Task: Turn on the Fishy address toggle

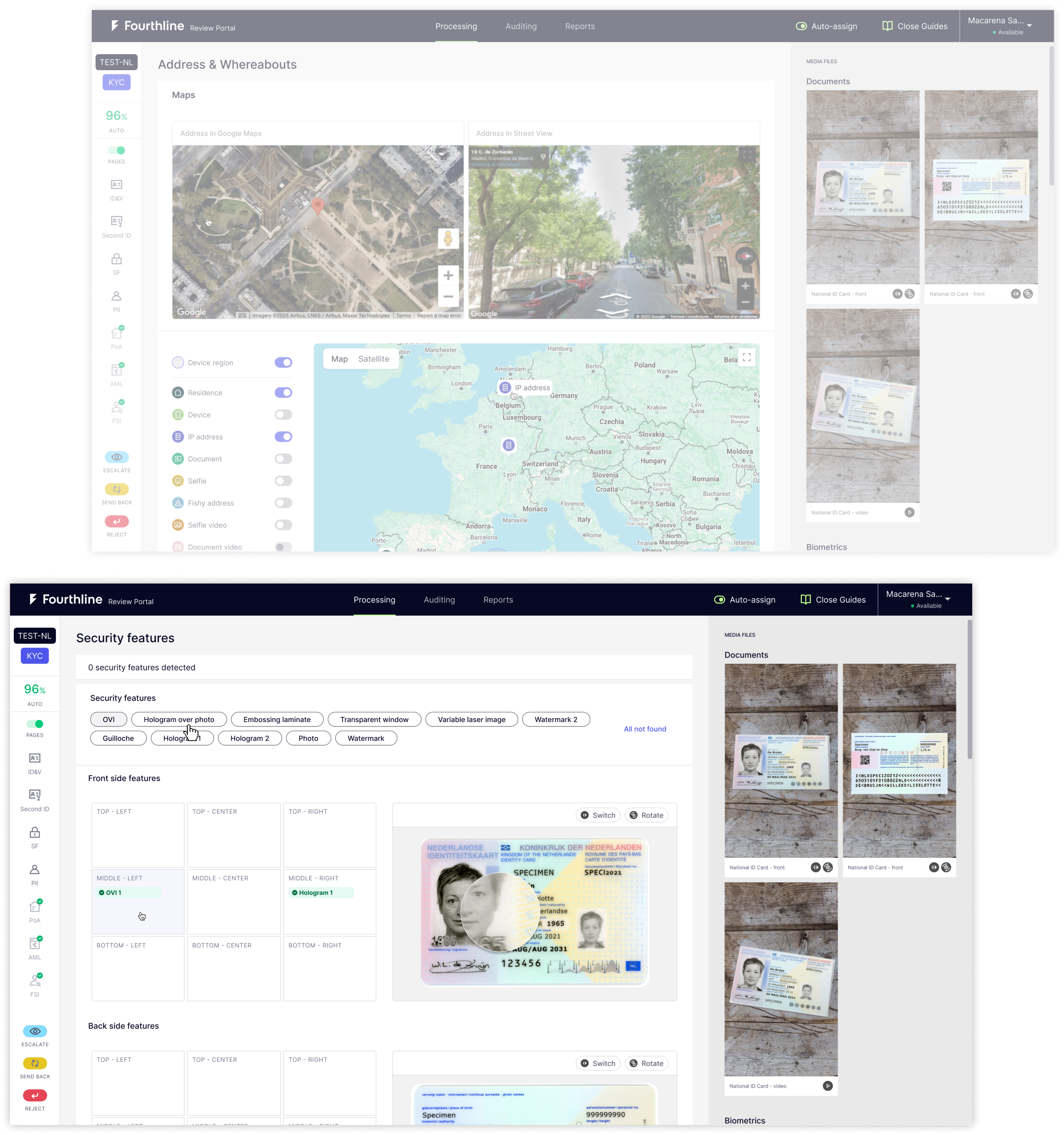Action: 283,503
